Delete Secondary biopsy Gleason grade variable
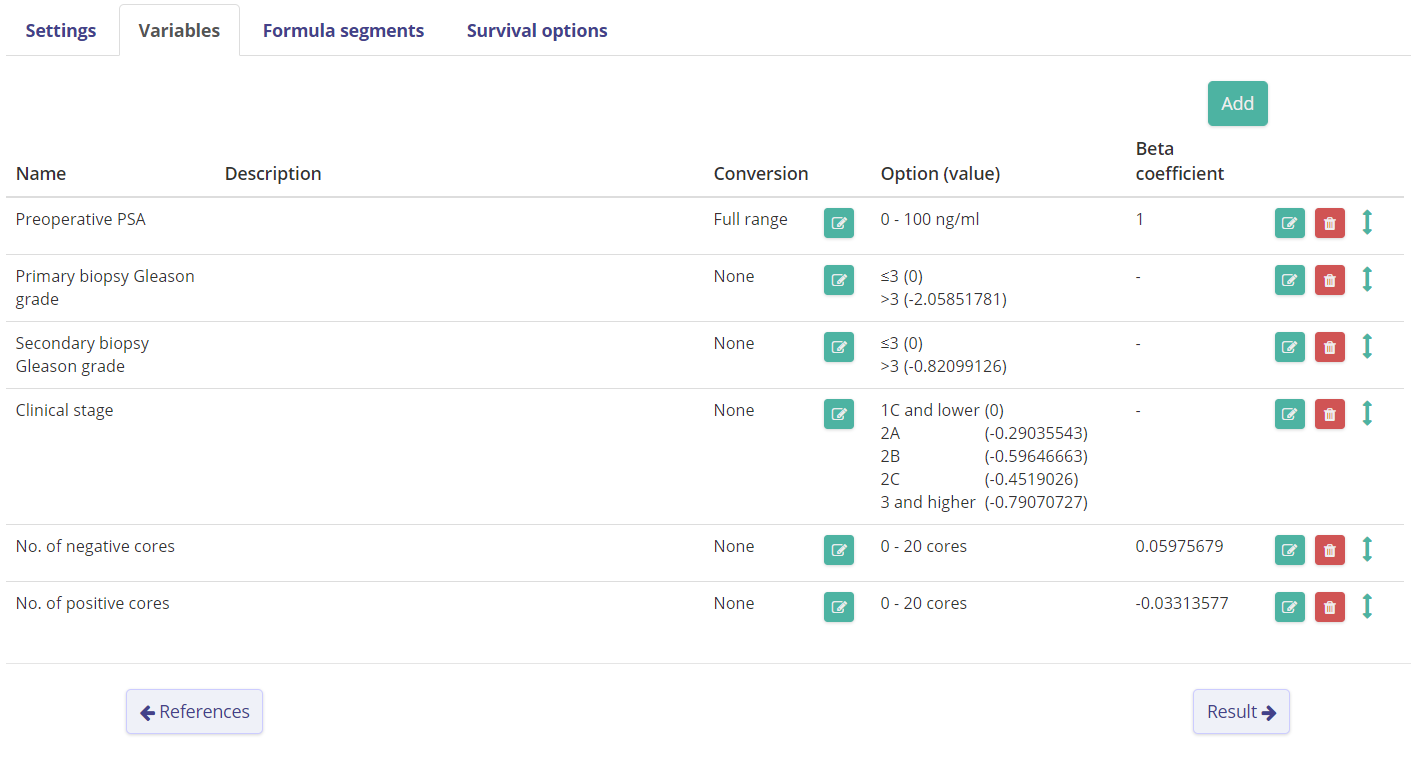Viewport: 1414px width, 761px height. coord(1329,347)
